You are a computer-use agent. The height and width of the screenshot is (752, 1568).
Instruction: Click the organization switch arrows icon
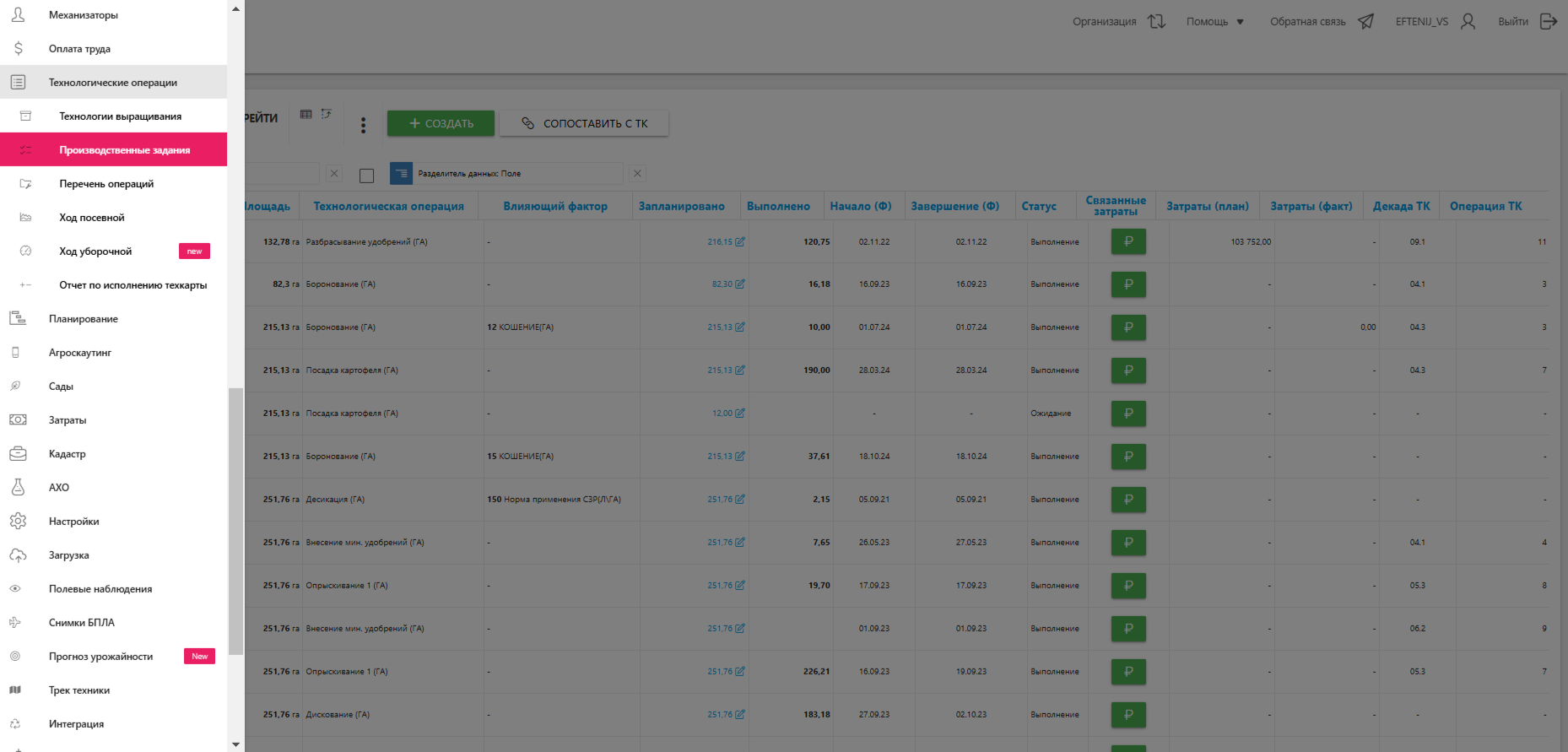coord(1156,22)
